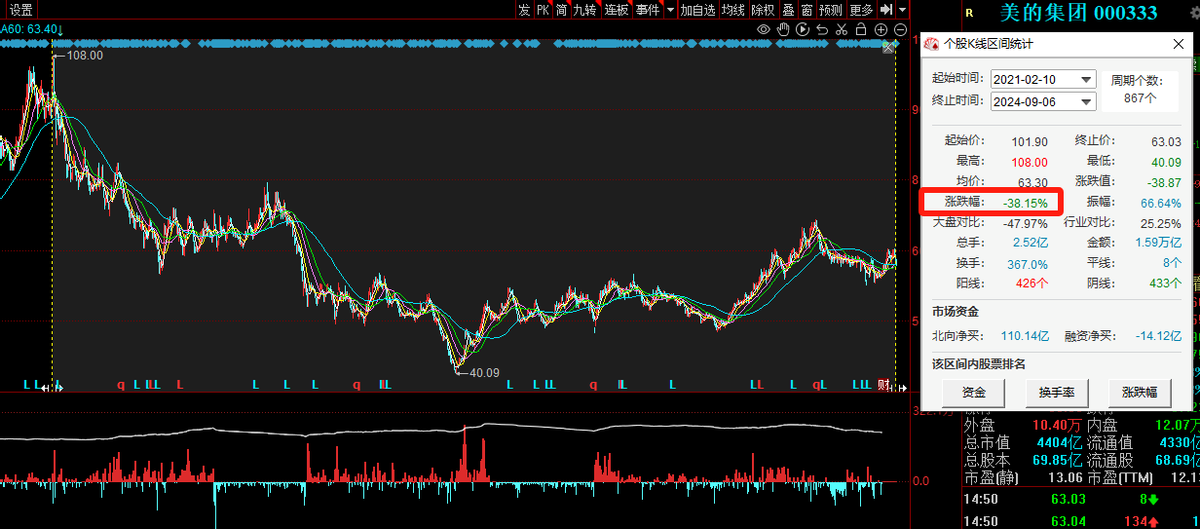This screenshot has height=529, width=1200.
Task: Click the 换手 367.0% value
Action: tap(1027, 263)
